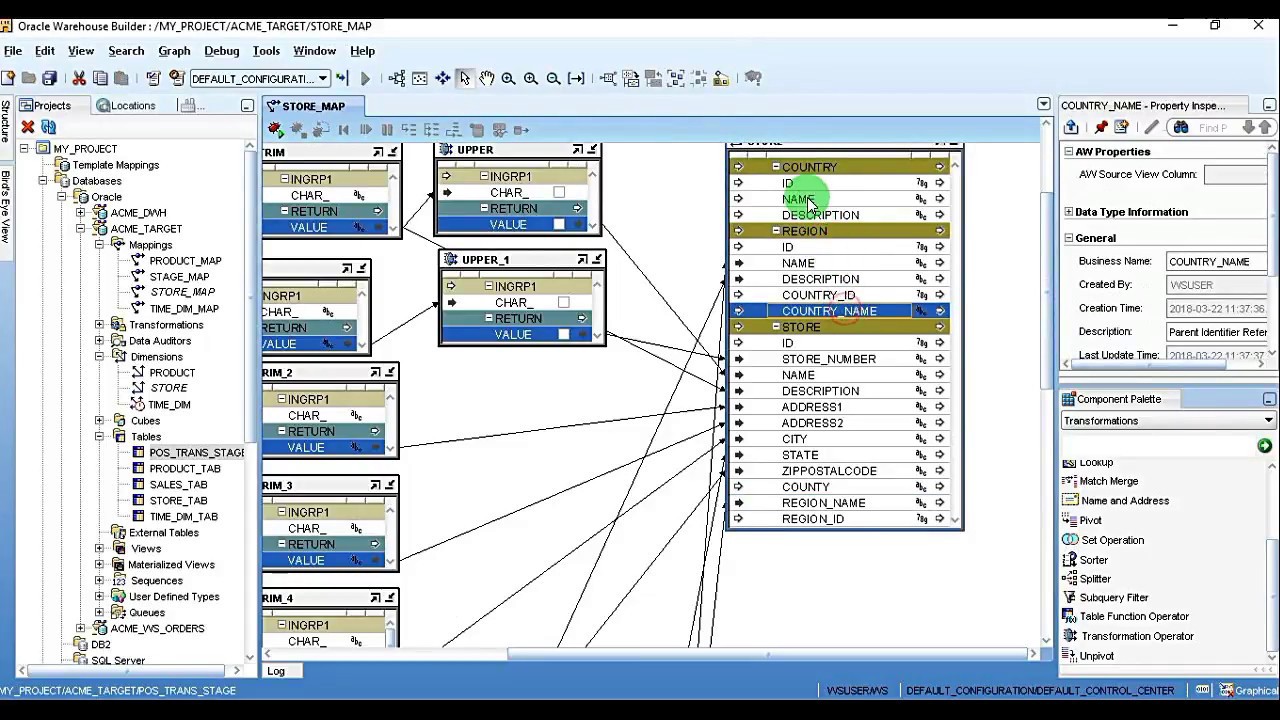Maximize the UPPER_1 operator box
The image size is (1280, 720).
(x=582, y=260)
